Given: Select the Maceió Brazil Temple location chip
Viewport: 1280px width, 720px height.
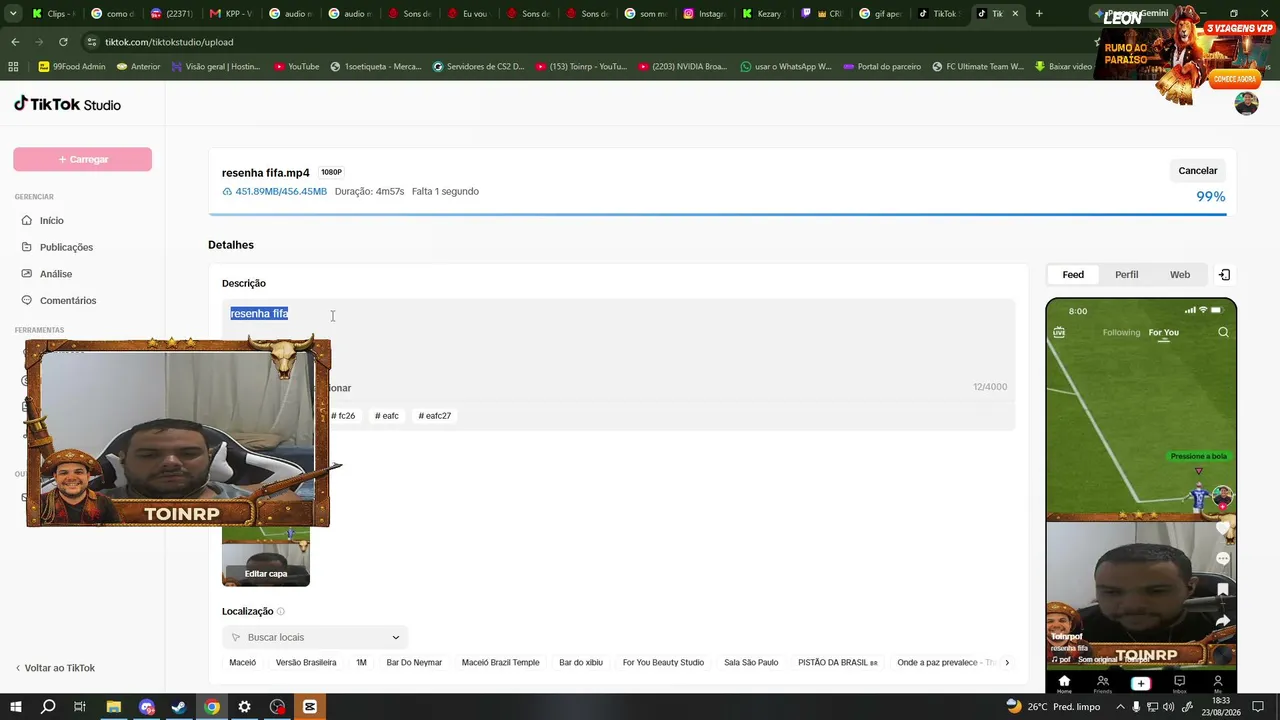Looking at the screenshot, I should (x=501, y=663).
